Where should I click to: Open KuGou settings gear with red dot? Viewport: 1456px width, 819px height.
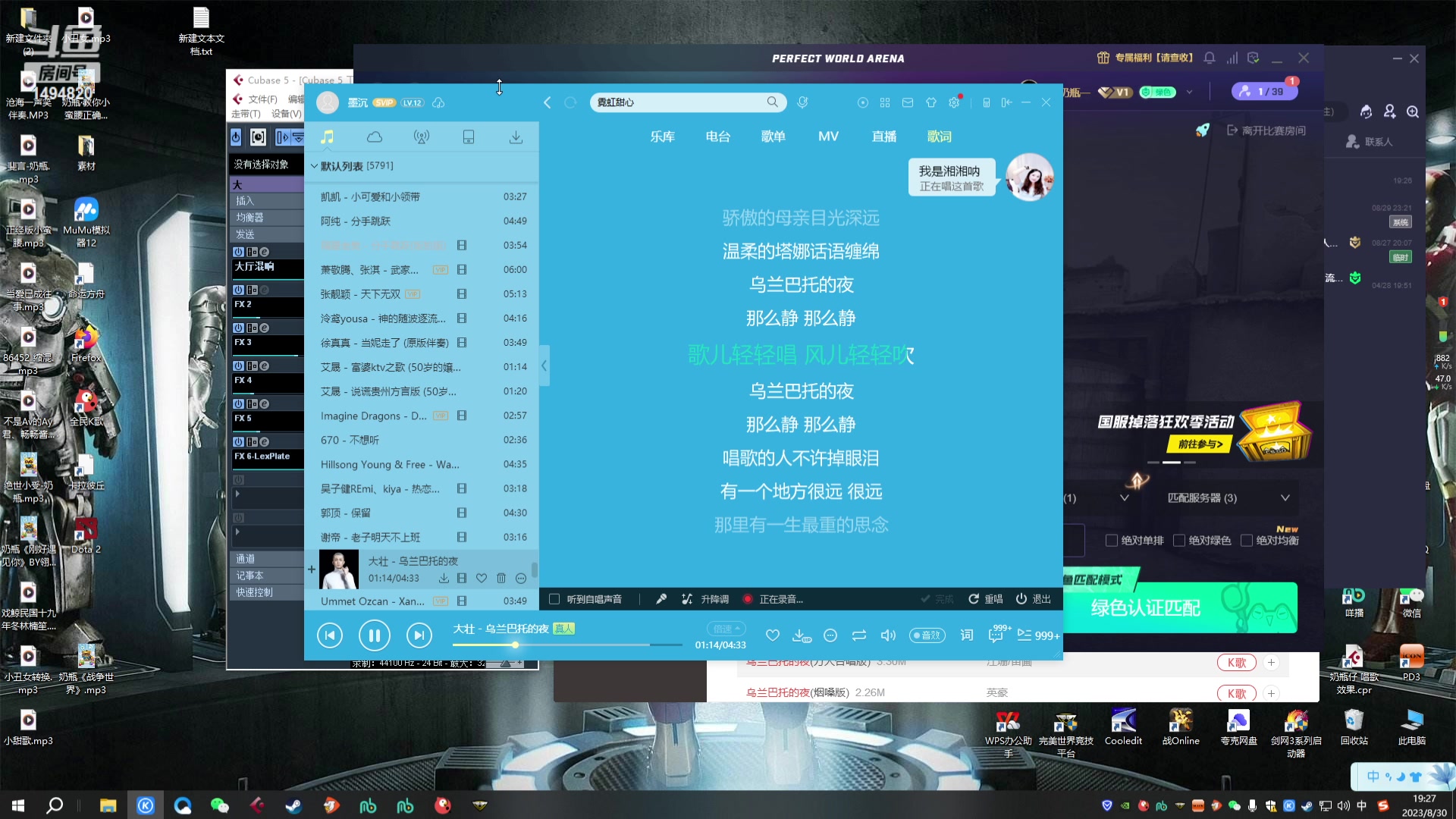(x=955, y=102)
